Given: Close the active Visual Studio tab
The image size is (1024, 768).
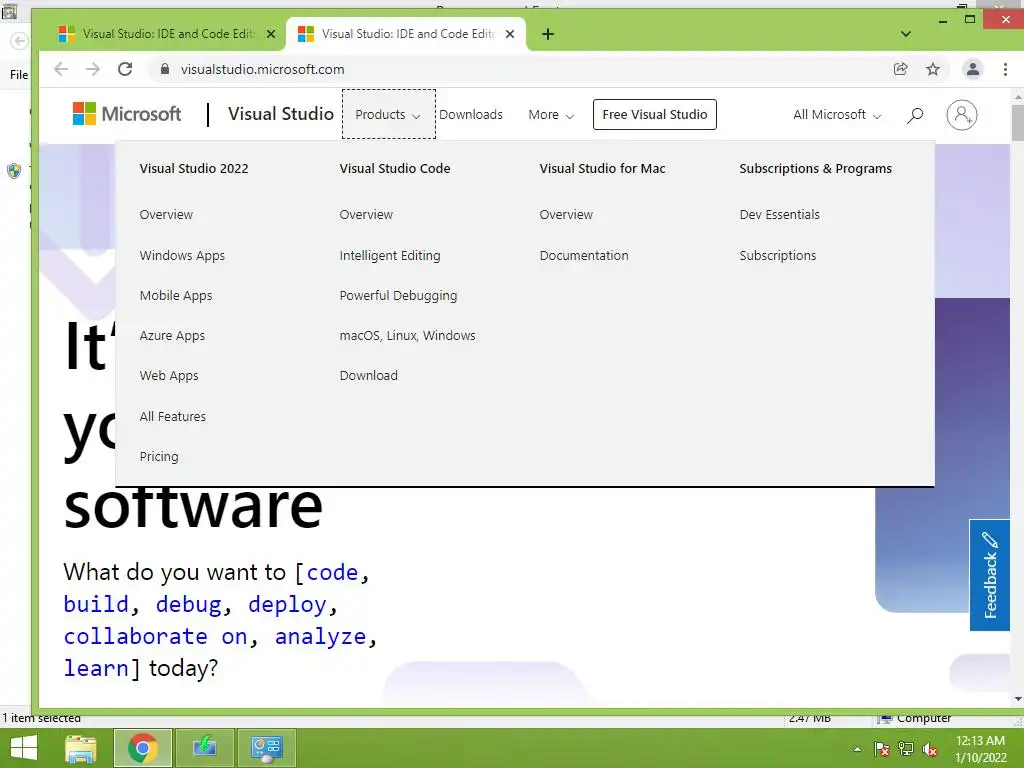Looking at the screenshot, I should [x=510, y=34].
